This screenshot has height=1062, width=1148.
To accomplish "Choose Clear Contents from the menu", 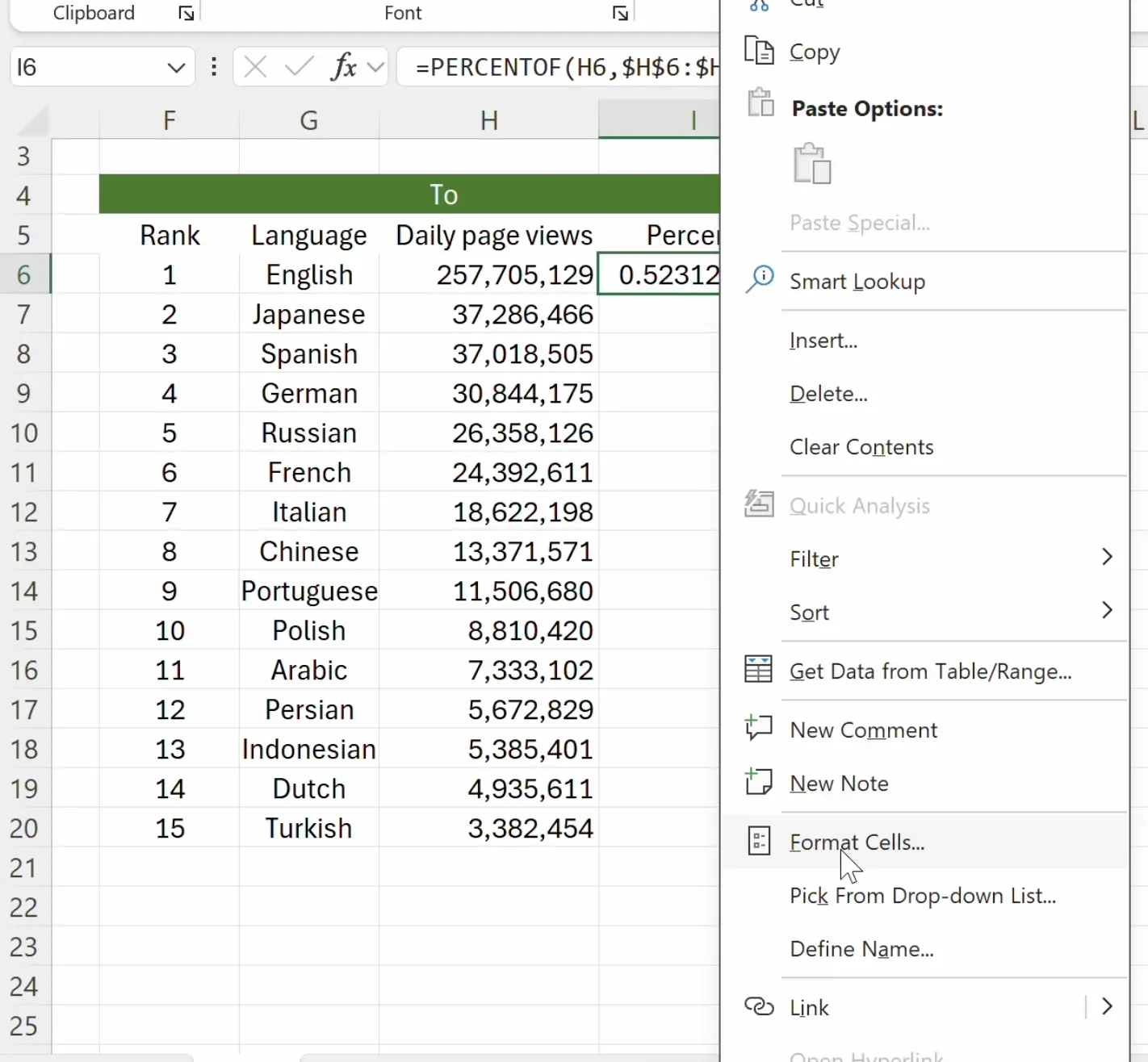I will (x=861, y=446).
